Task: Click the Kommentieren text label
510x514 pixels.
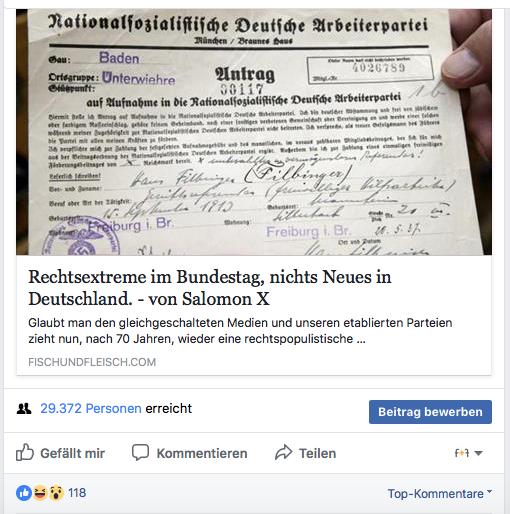Action: point(202,453)
